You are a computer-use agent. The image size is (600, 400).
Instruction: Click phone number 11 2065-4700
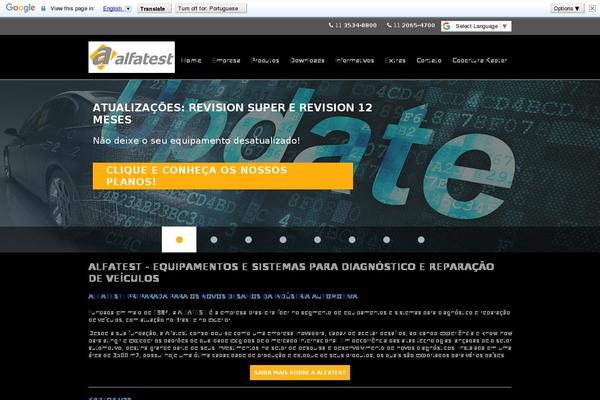[x=411, y=25]
